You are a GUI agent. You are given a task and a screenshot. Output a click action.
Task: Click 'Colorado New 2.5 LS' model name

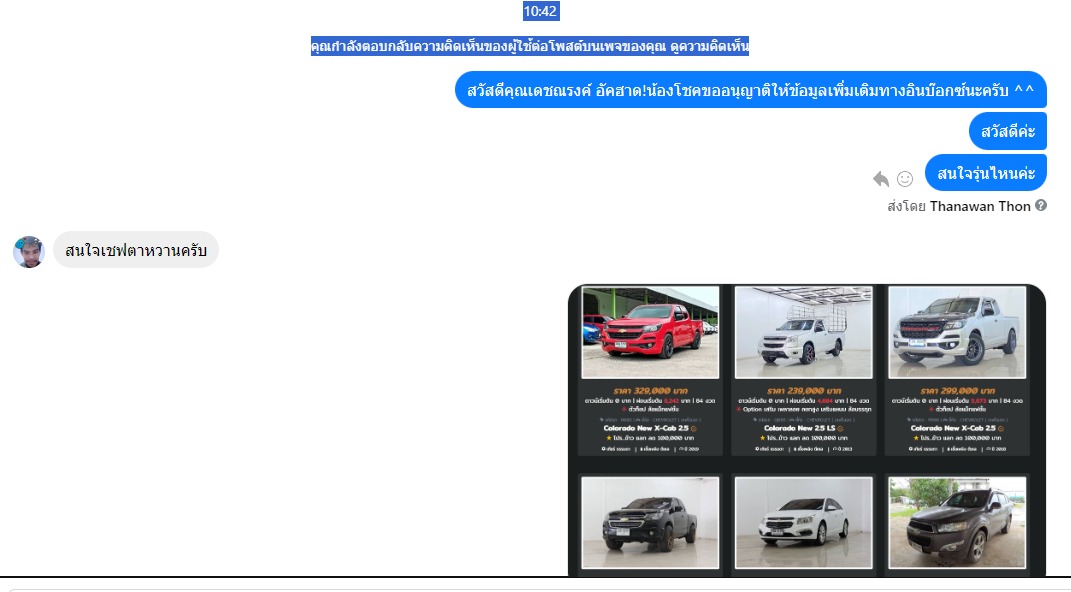tap(799, 428)
